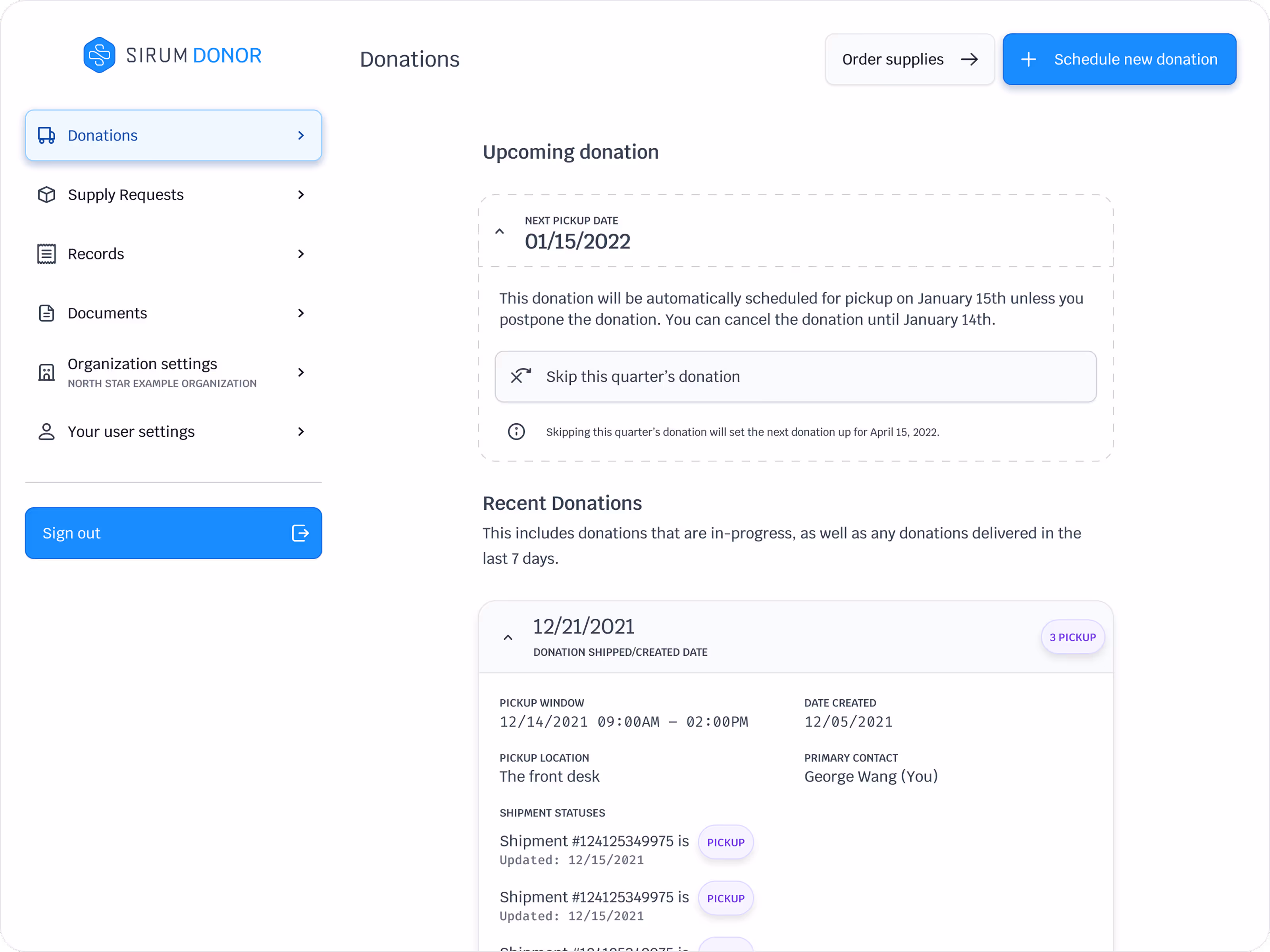
Task: Click the second shipment's PICKUP badge
Action: click(x=726, y=898)
